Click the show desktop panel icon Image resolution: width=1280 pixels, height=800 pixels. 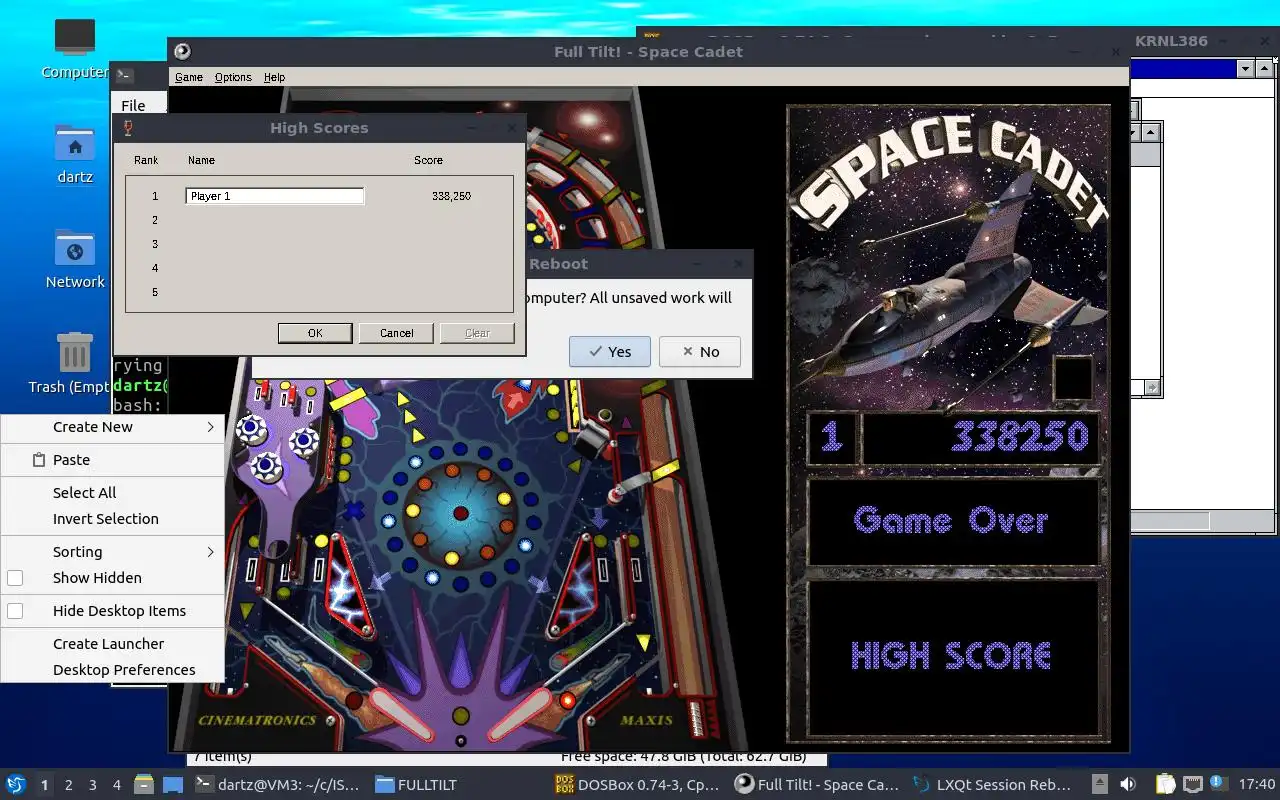point(173,785)
